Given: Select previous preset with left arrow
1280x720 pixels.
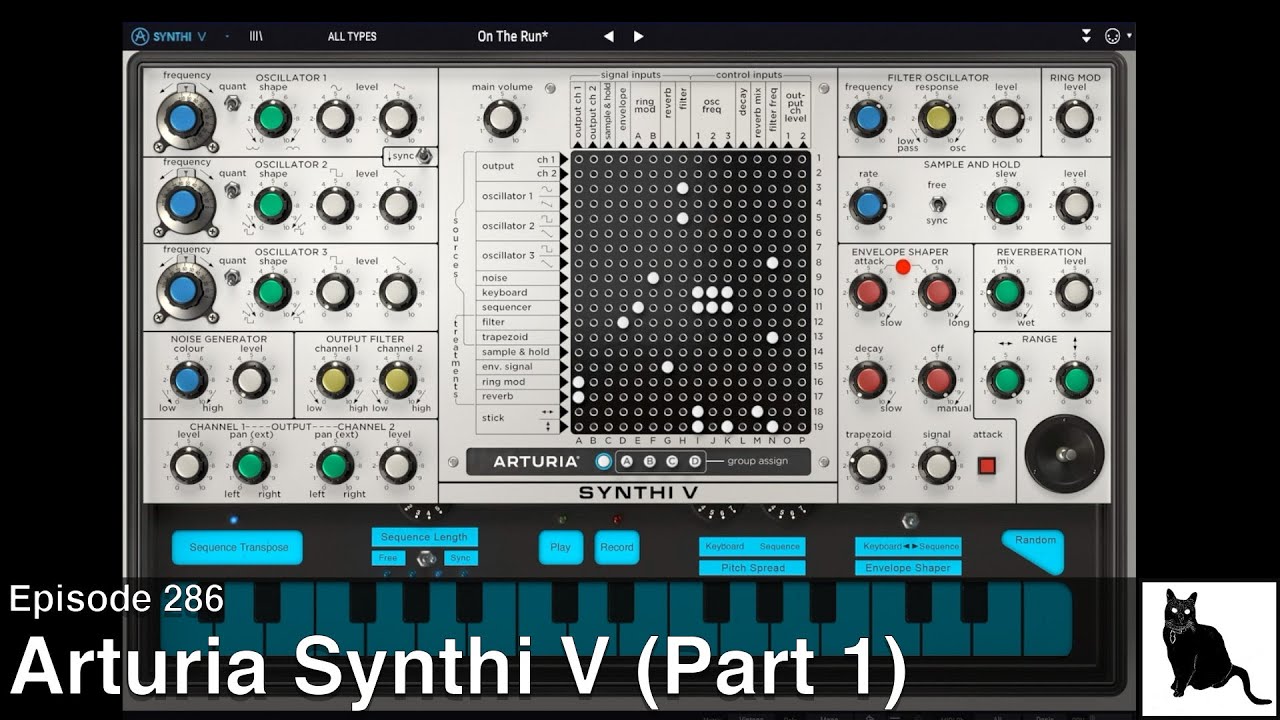Looking at the screenshot, I should [x=608, y=36].
